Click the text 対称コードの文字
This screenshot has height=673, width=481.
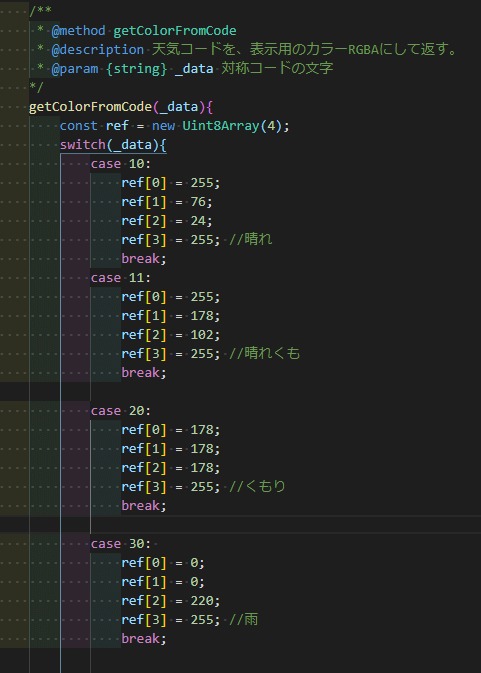click(277, 68)
